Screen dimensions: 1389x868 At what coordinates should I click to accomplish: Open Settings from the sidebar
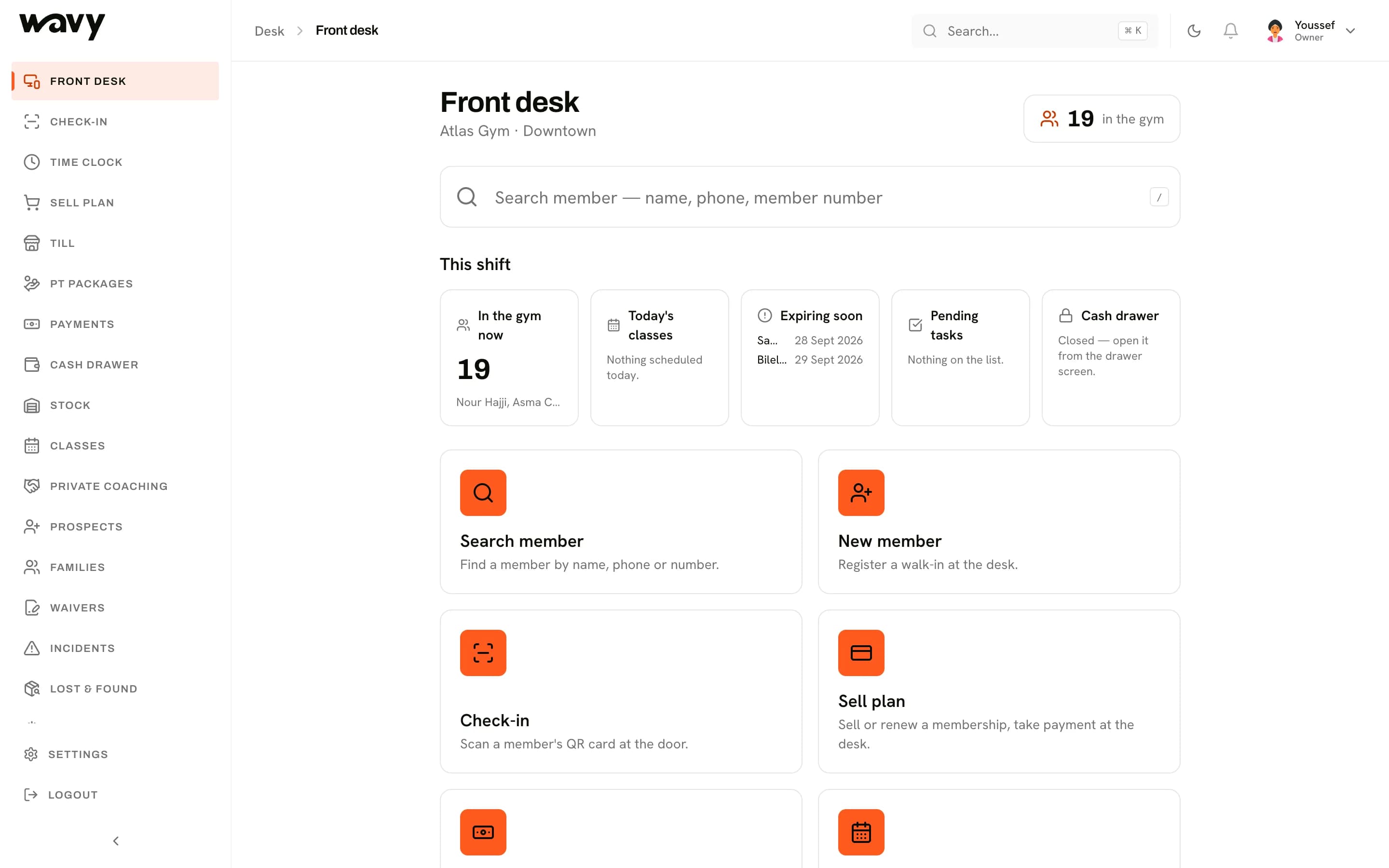coord(115,754)
